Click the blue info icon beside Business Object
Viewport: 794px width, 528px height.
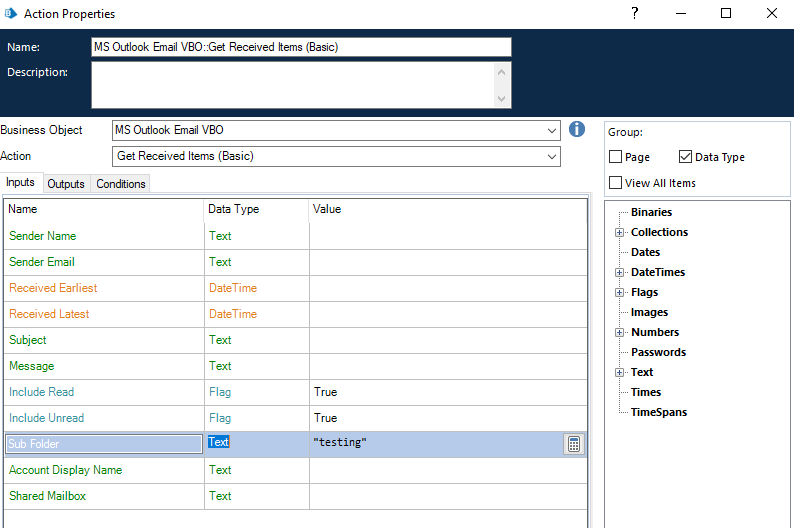[x=576, y=130]
